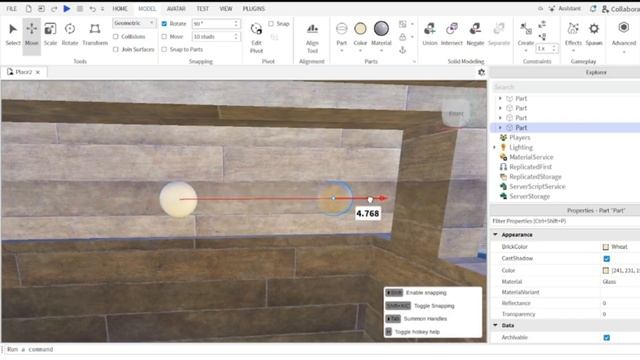
Task: Uncheck the Archivable property checkbox
Action: click(607, 338)
